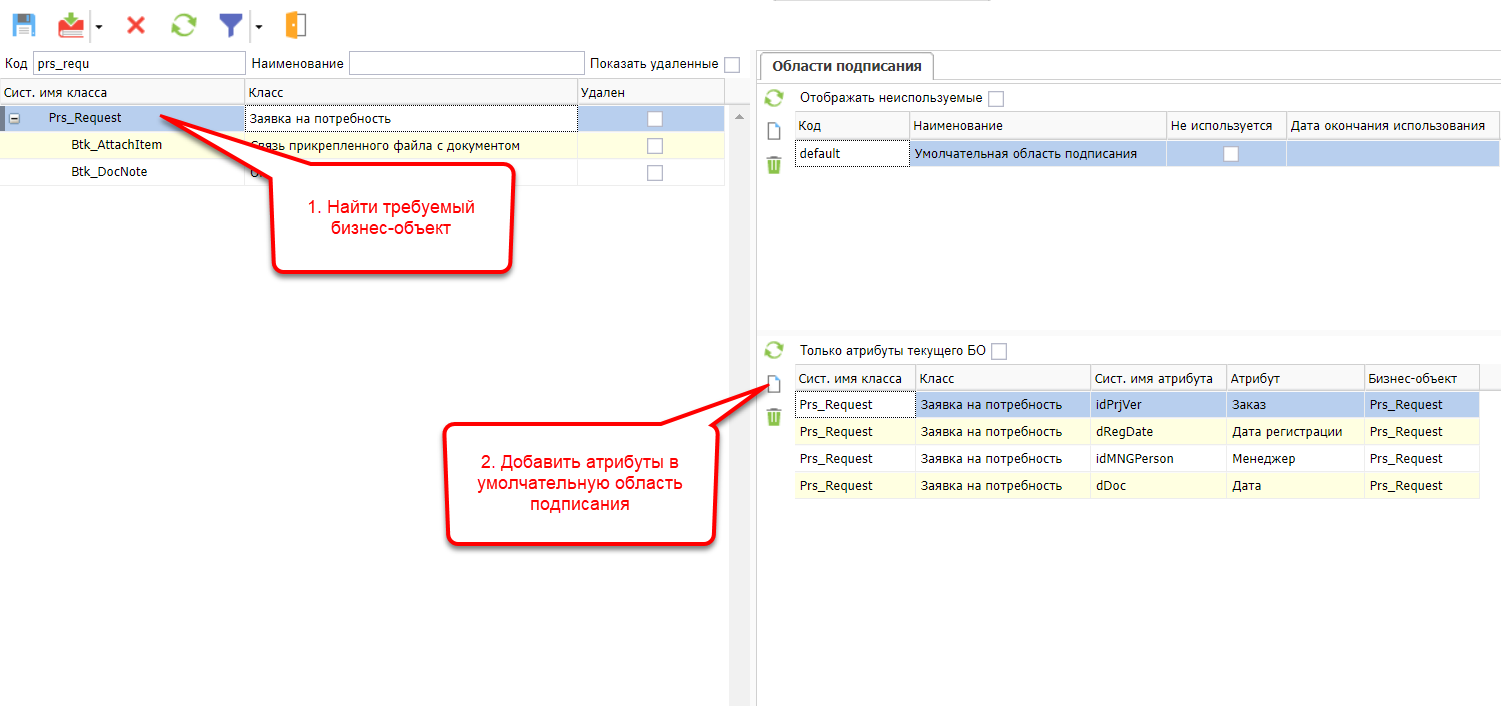Add new attribute with blank page icon

click(774, 384)
